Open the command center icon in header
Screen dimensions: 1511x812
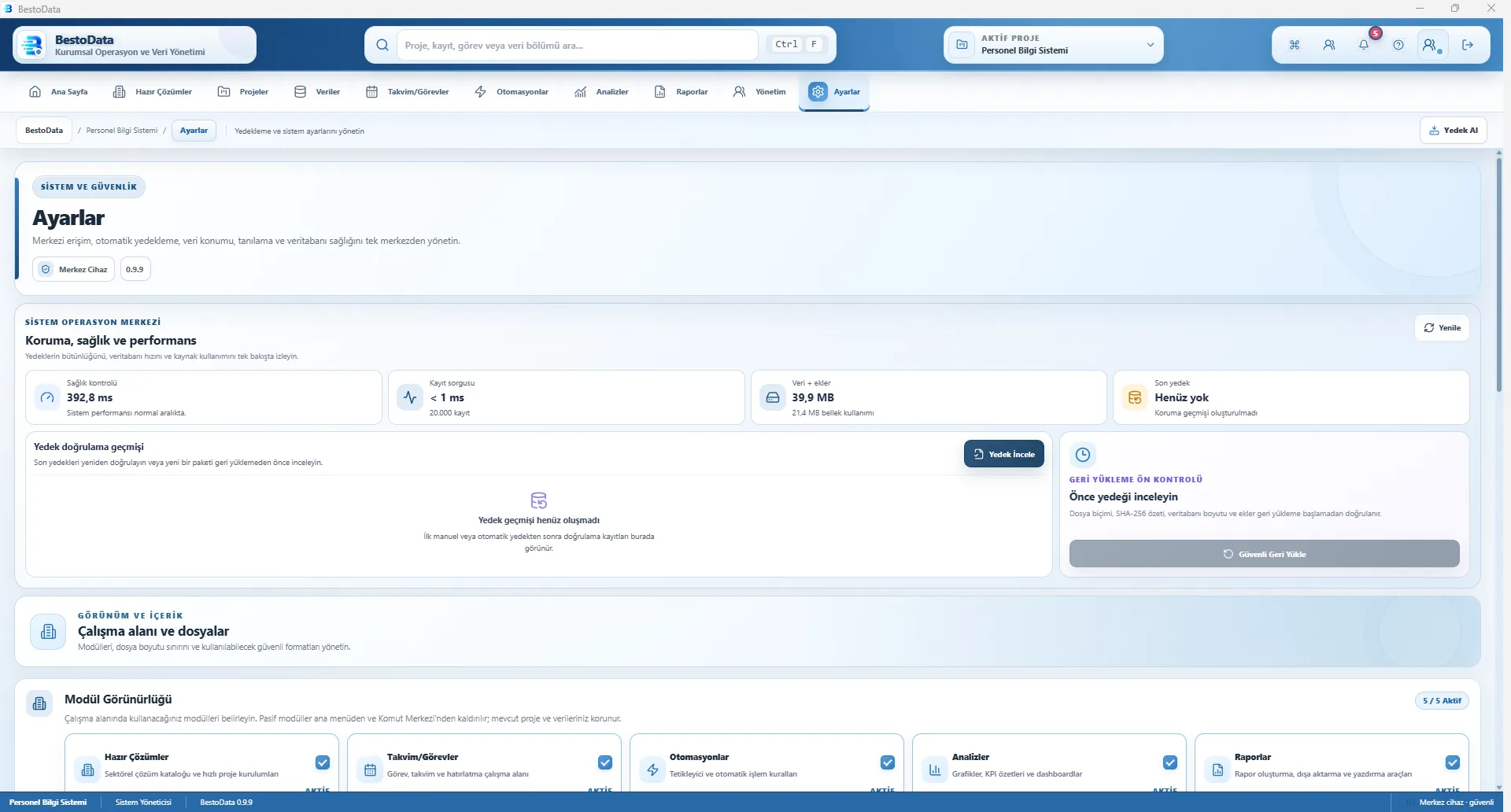point(1295,45)
